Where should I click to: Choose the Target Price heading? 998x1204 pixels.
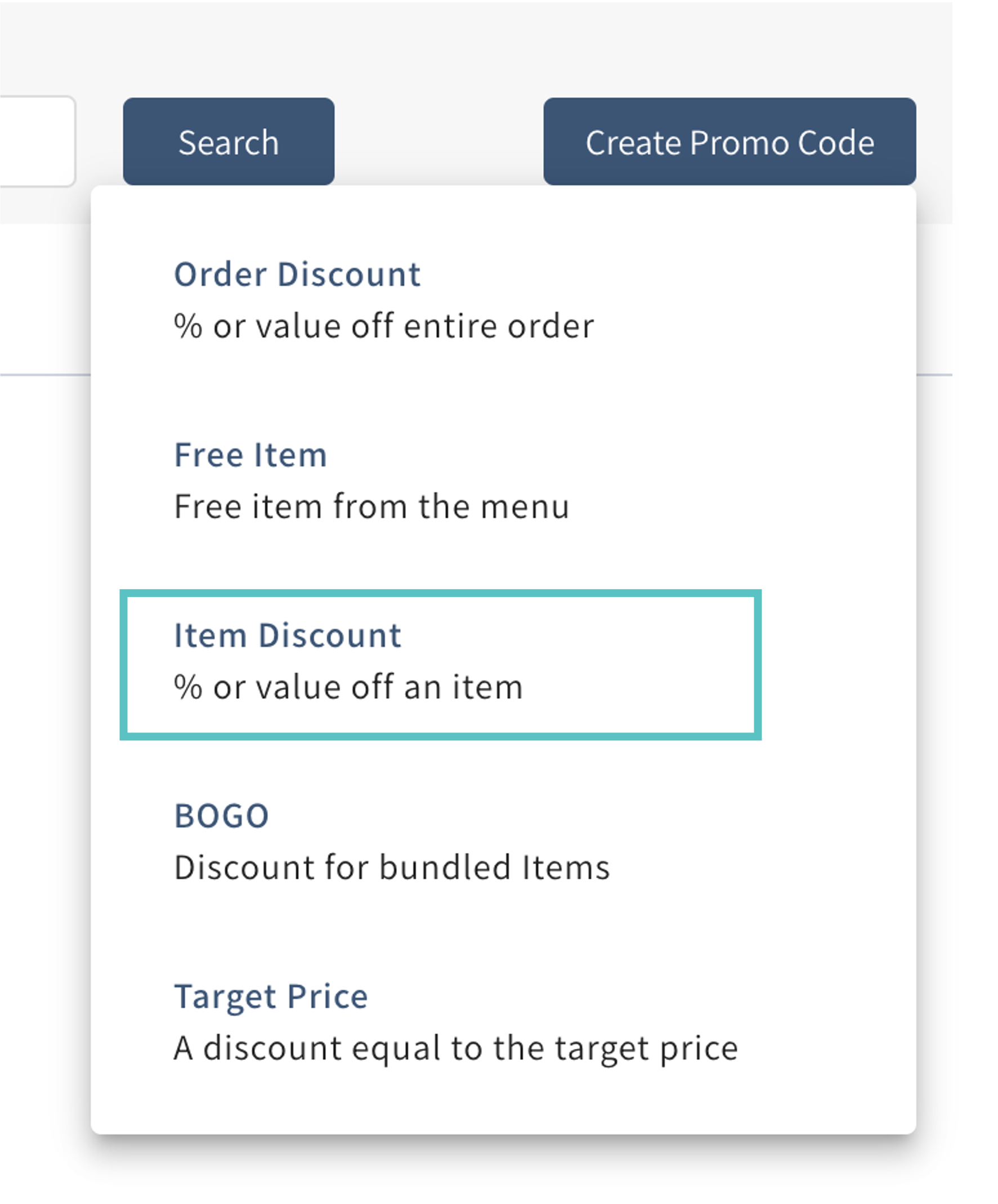[271, 996]
